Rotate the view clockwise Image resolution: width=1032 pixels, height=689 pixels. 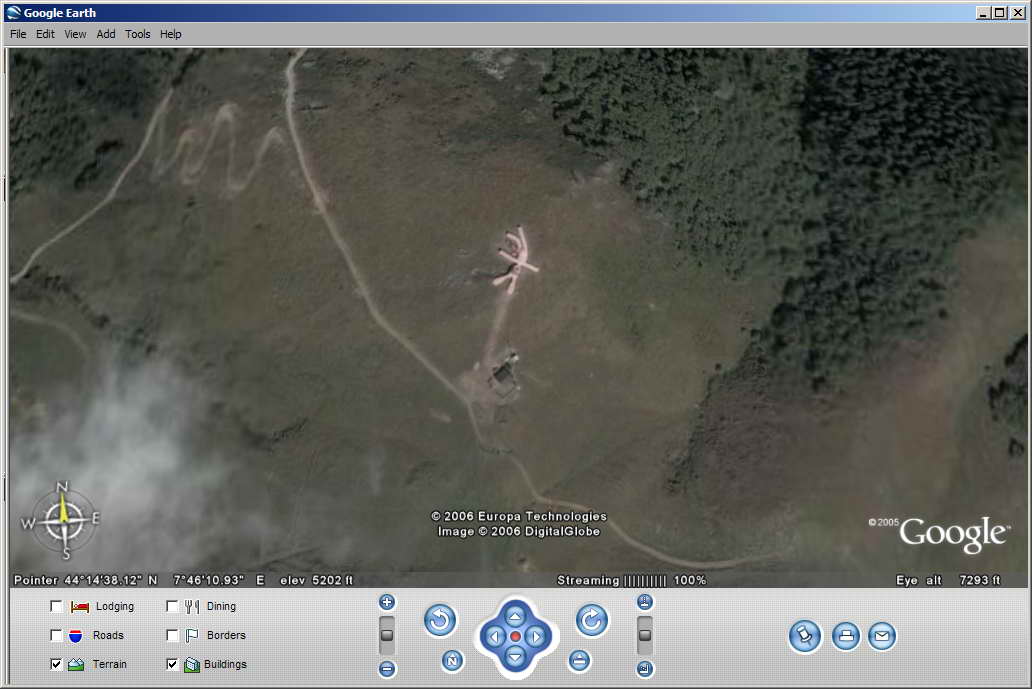(x=591, y=620)
